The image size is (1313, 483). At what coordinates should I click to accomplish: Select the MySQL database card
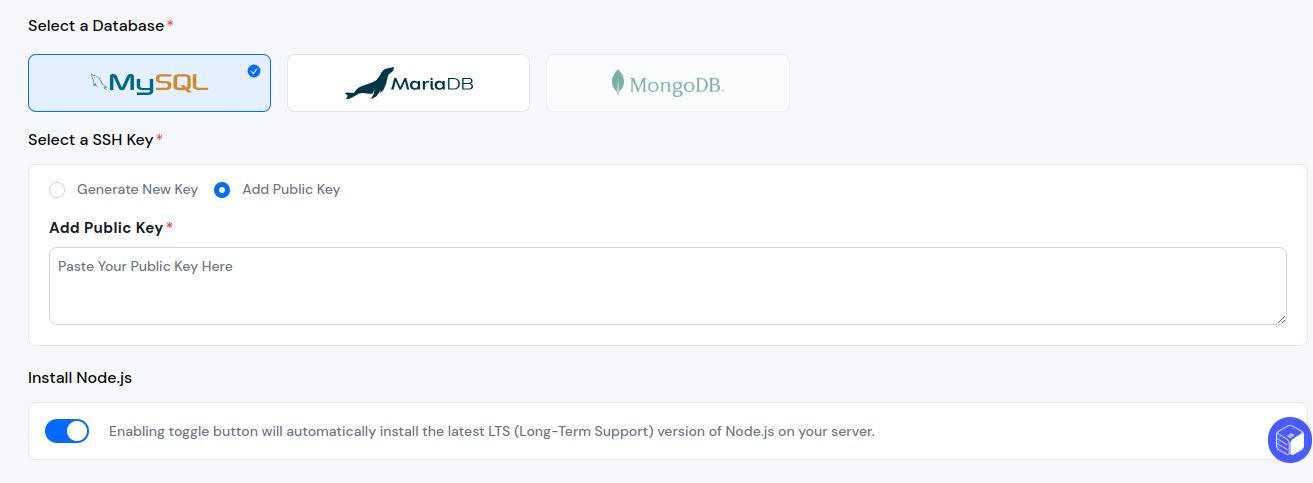click(x=149, y=83)
